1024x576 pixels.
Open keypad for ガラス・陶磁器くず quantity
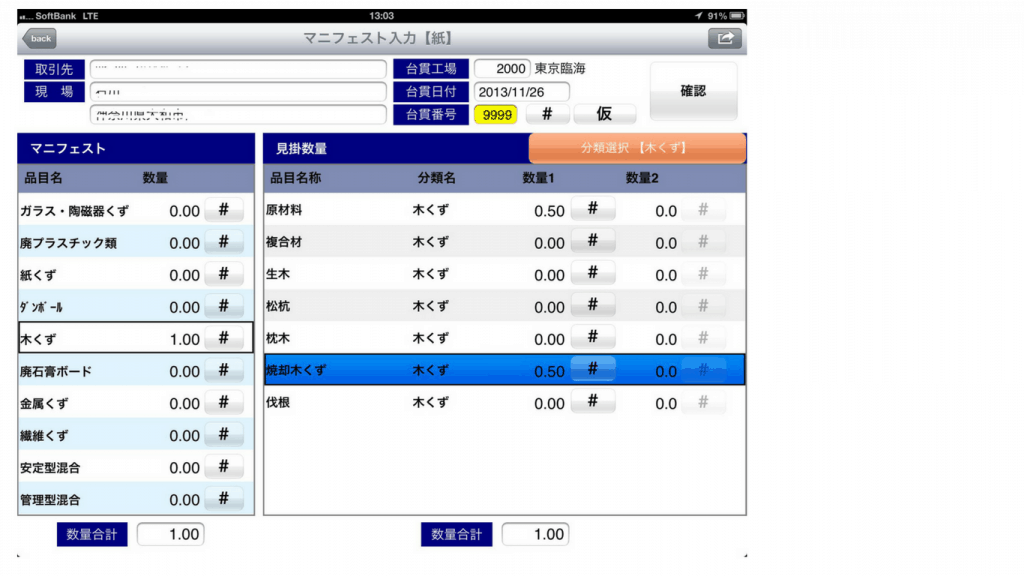pos(224,211)
